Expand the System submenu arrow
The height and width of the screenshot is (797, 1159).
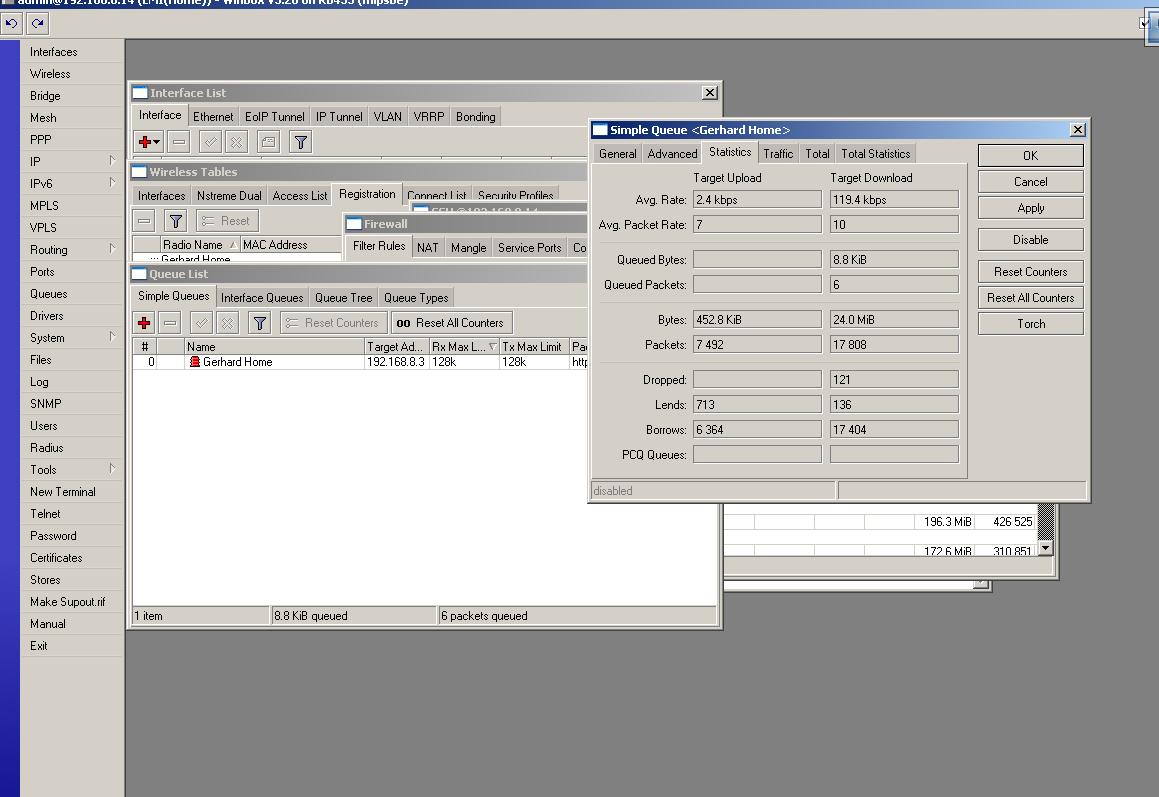point(112,336)
